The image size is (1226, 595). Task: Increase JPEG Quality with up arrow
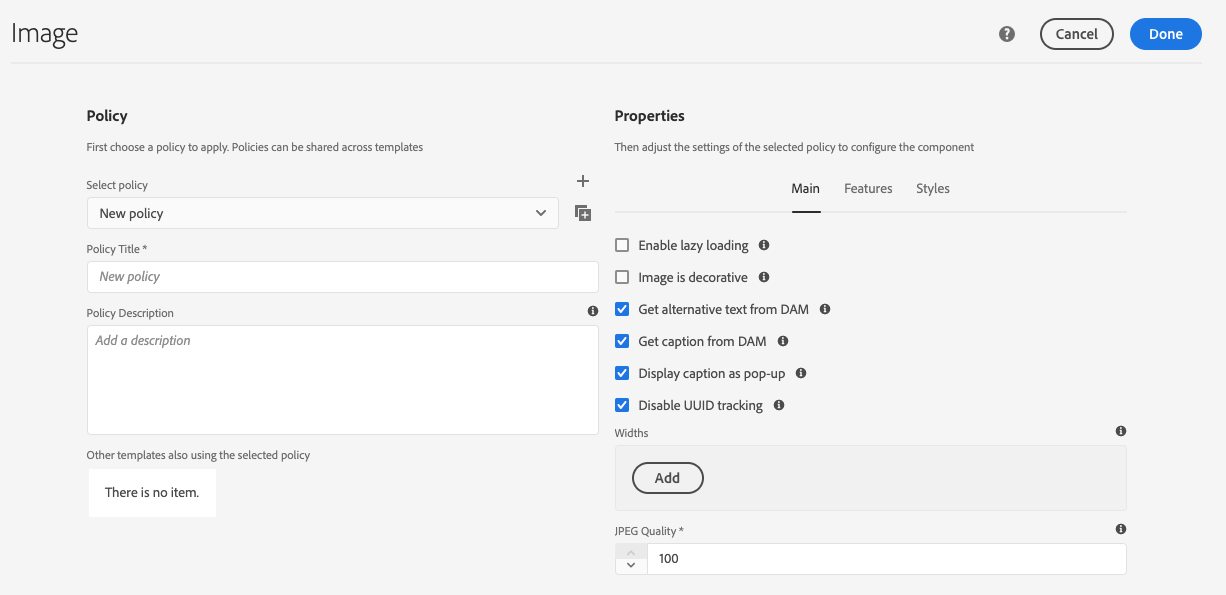click(x=631, y=552)
